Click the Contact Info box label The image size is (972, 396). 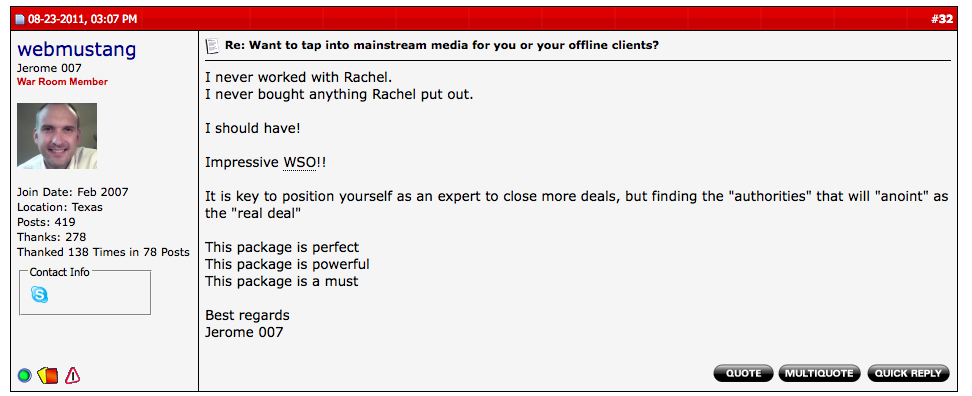tap(60, 272)
